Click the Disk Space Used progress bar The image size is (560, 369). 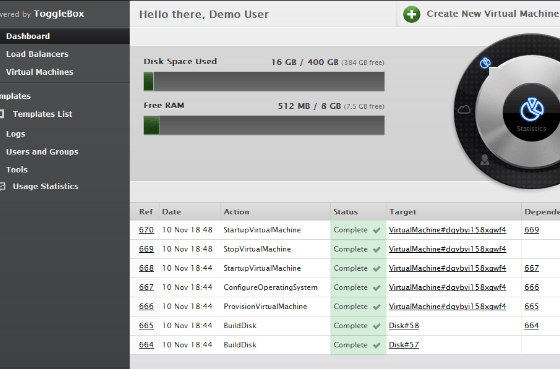point(264,81)
